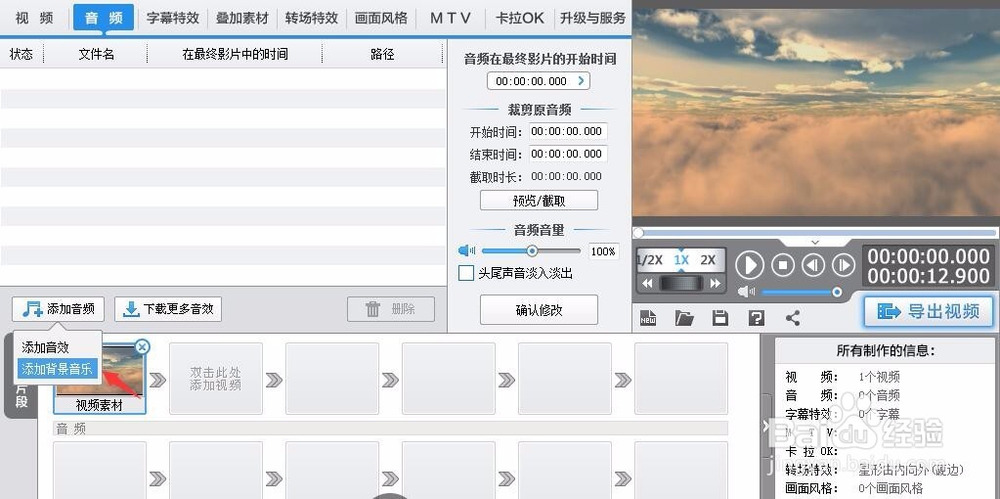
Task: Click the preview play button
Action: [749, 264]
